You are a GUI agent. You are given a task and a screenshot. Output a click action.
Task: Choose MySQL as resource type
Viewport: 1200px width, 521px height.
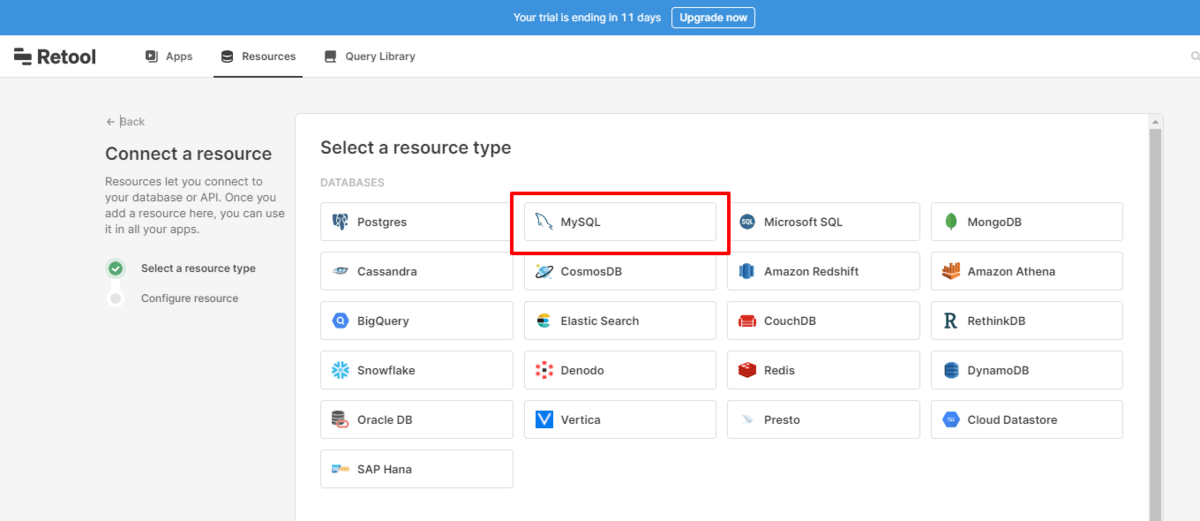pyautogui.click(x=620, y=222)
